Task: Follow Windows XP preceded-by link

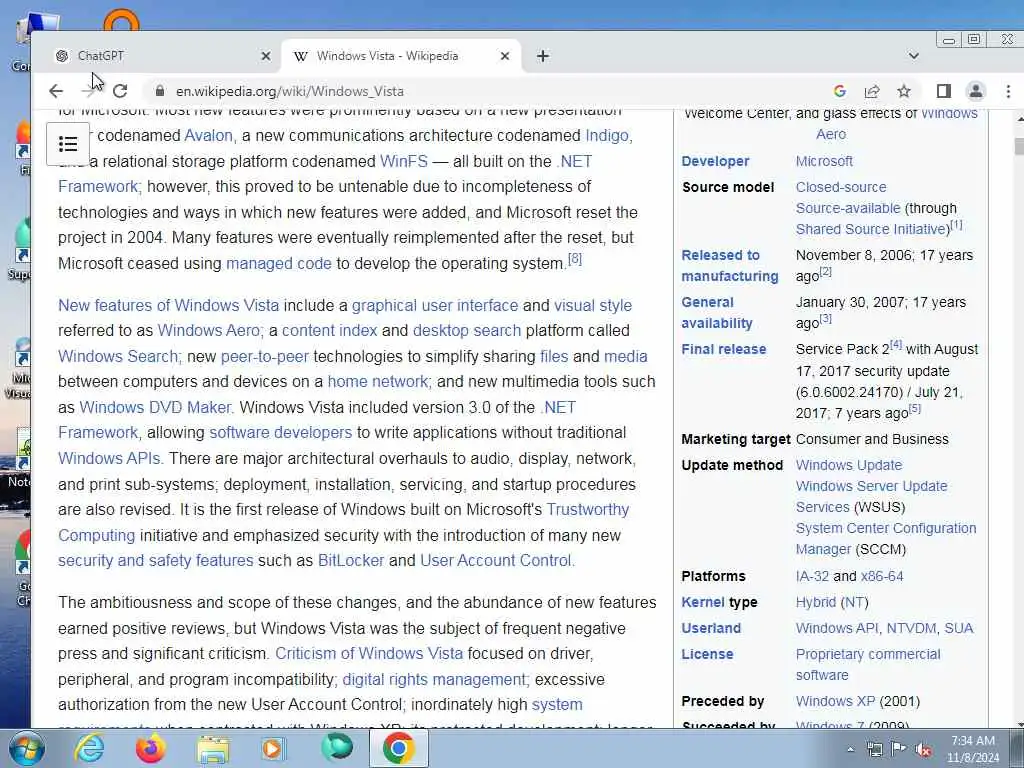Action: (835, 702)
